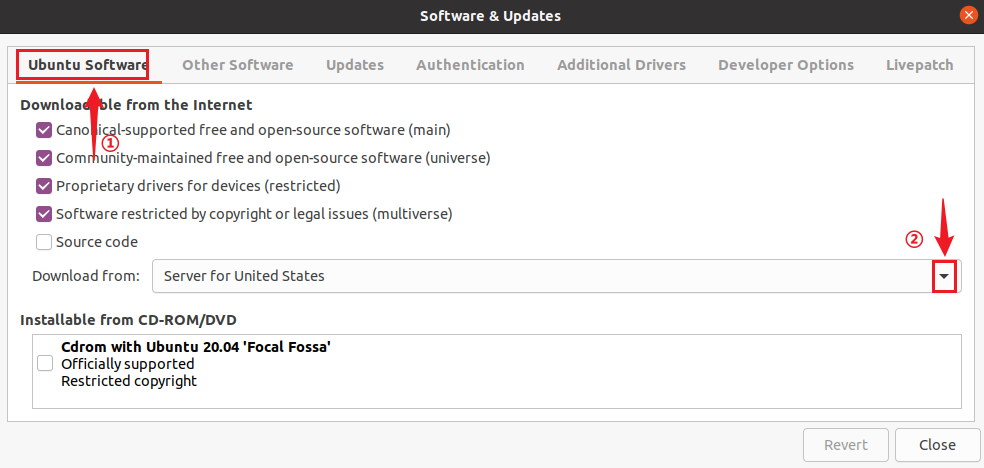
Task: Go to the Authentication tab
Action: (x=470, y=65)
